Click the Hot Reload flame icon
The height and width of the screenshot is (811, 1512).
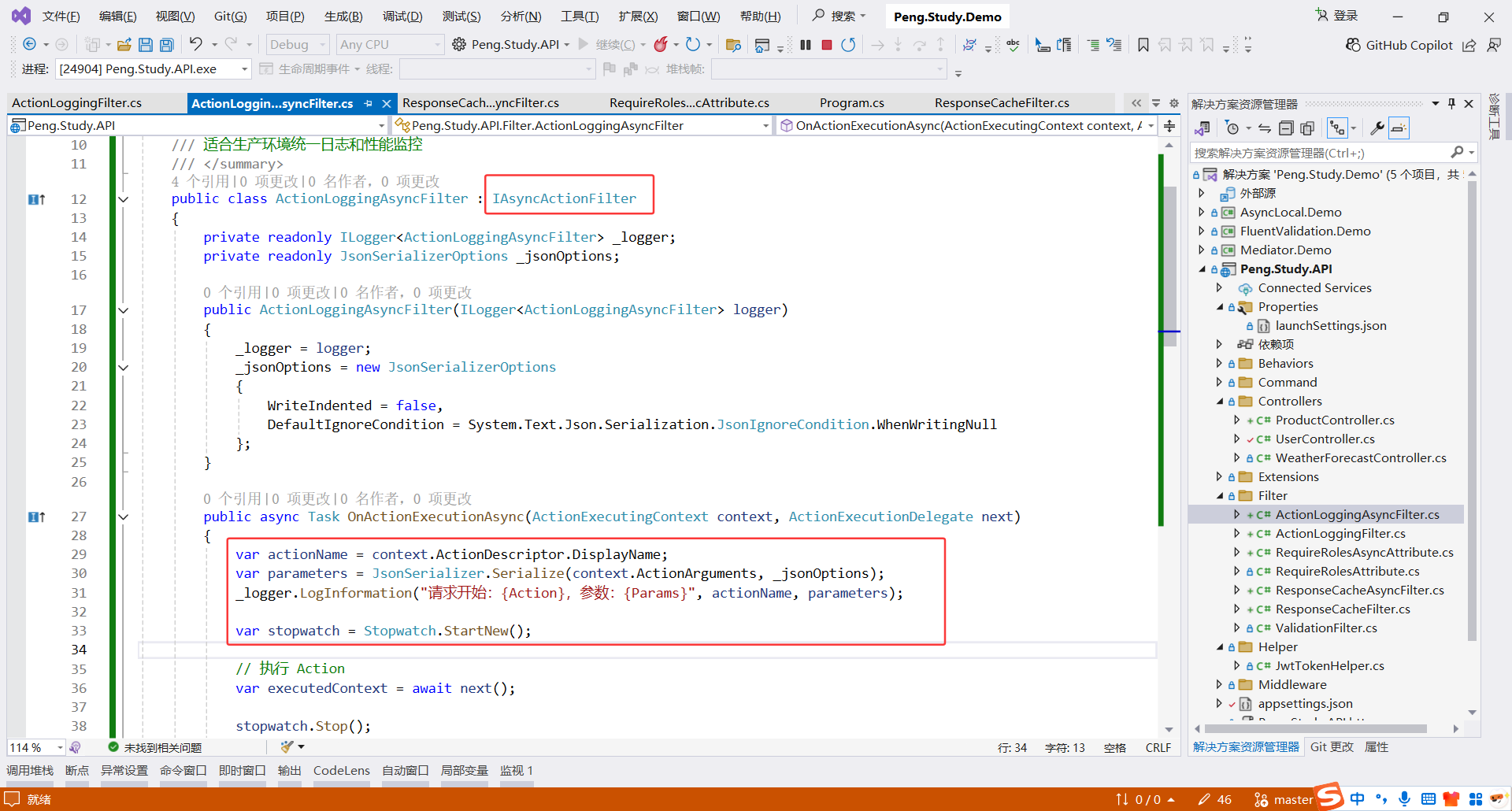pos(661,44)
